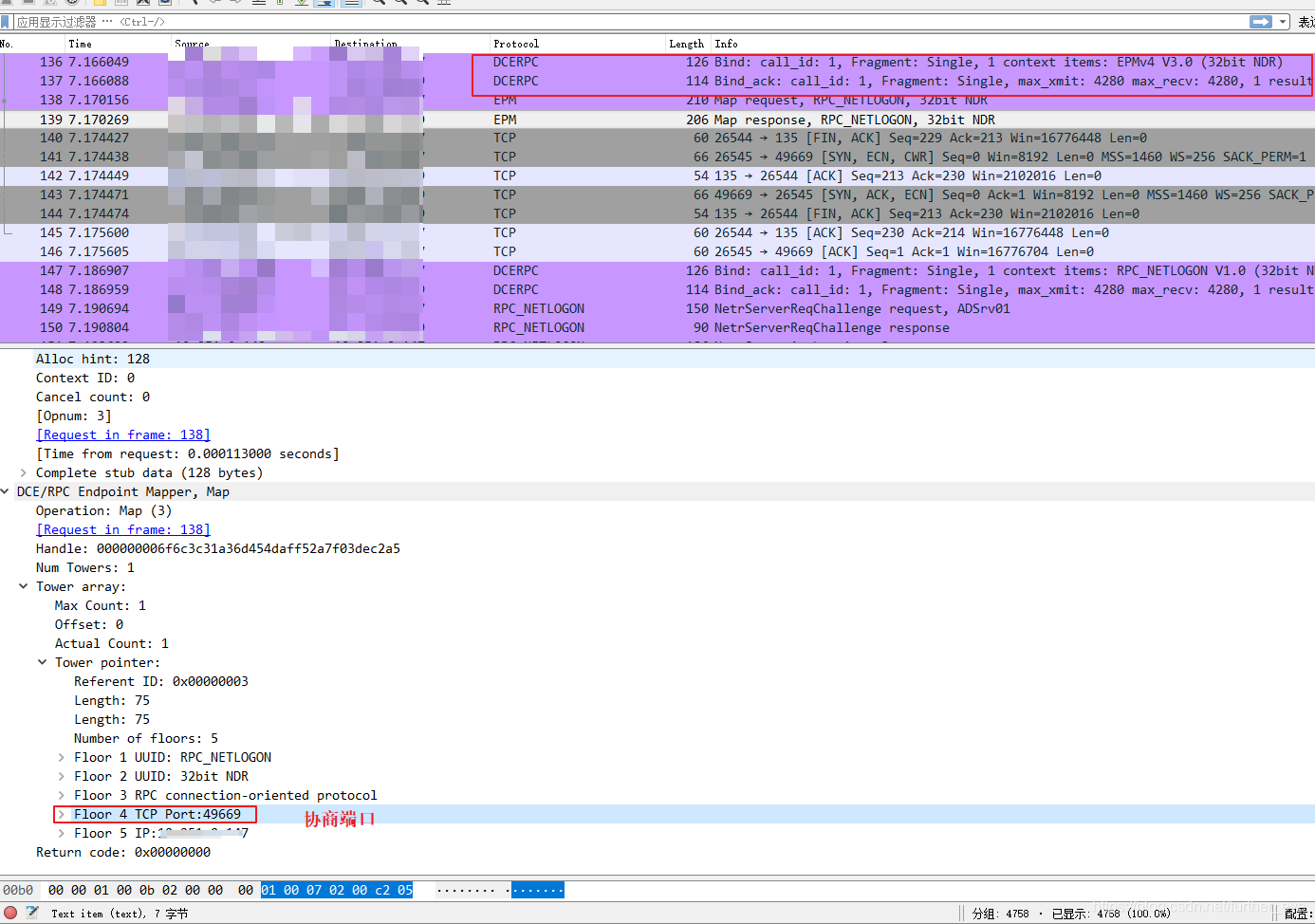Select the 'Operation: Map (3)' field
1315x924 pixels.
(x=104, y=510)
